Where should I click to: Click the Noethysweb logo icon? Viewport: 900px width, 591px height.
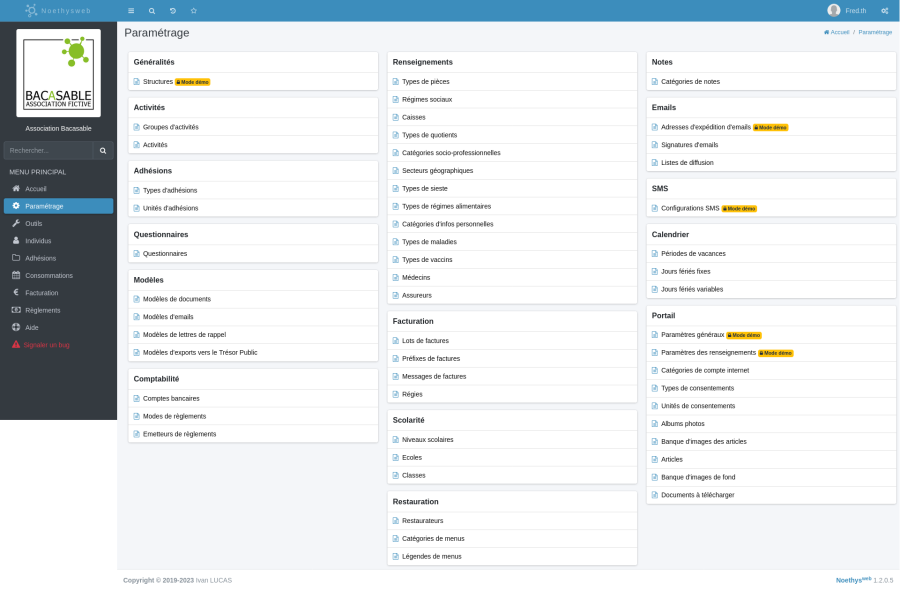click(32, 10)
